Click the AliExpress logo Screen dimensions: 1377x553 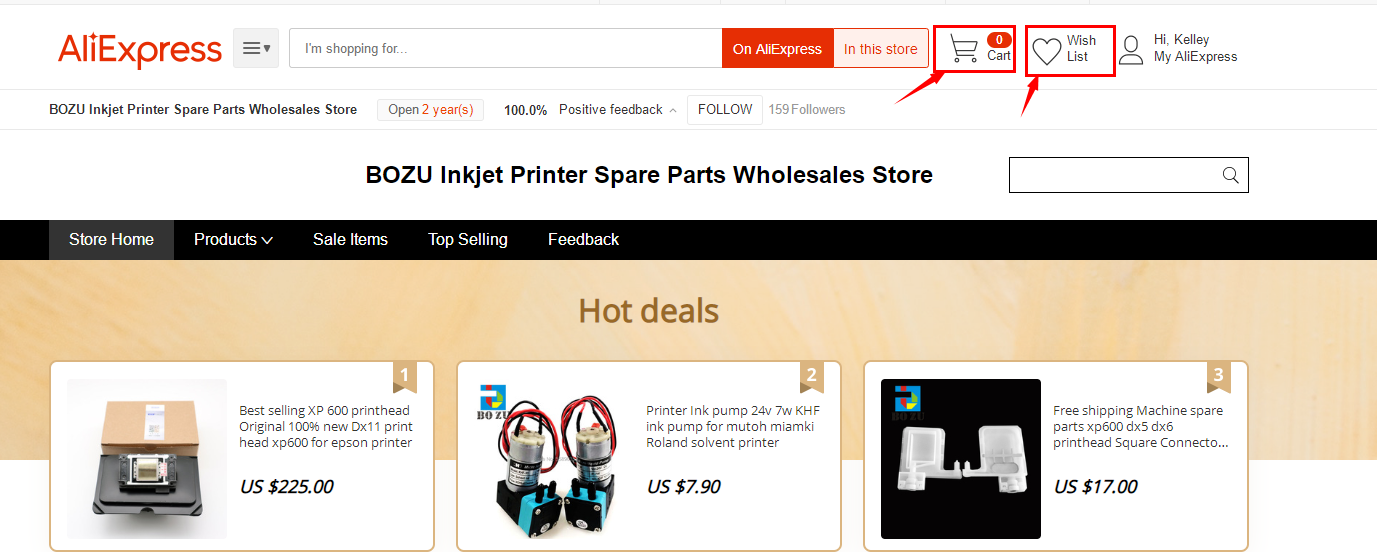(x=140, y=49)
